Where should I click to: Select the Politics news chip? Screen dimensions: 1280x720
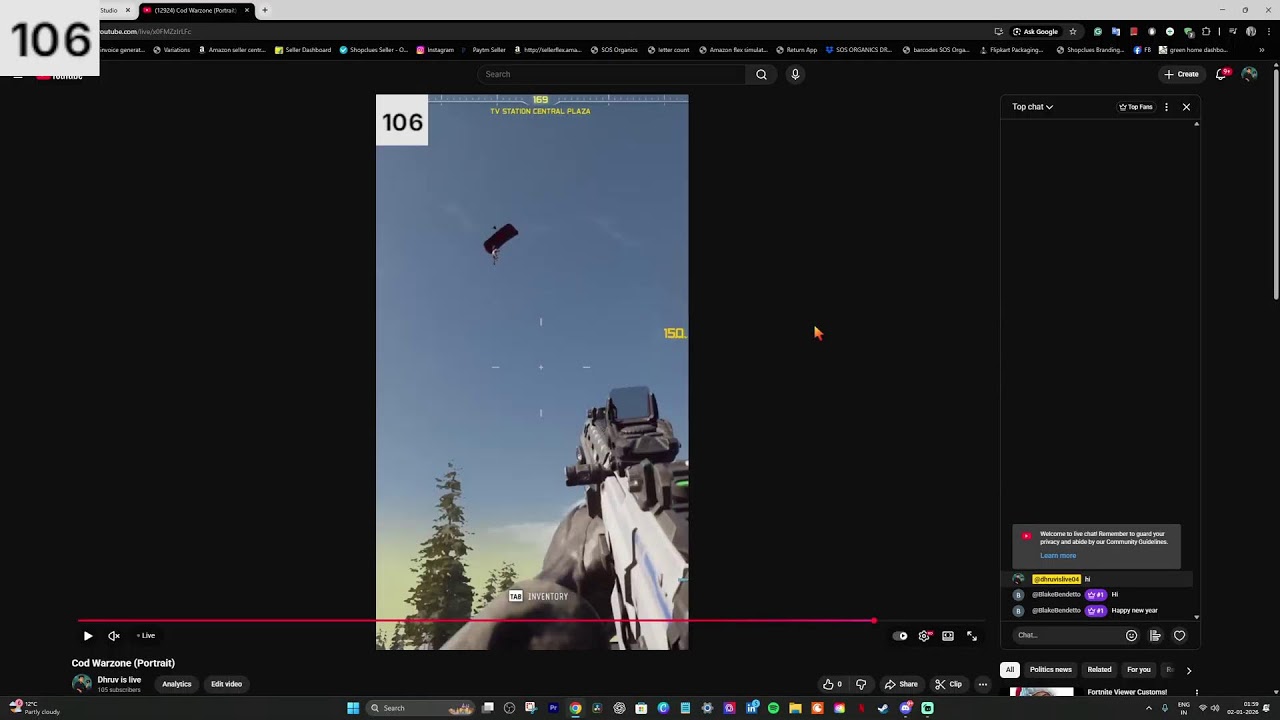click(1051, 670)
